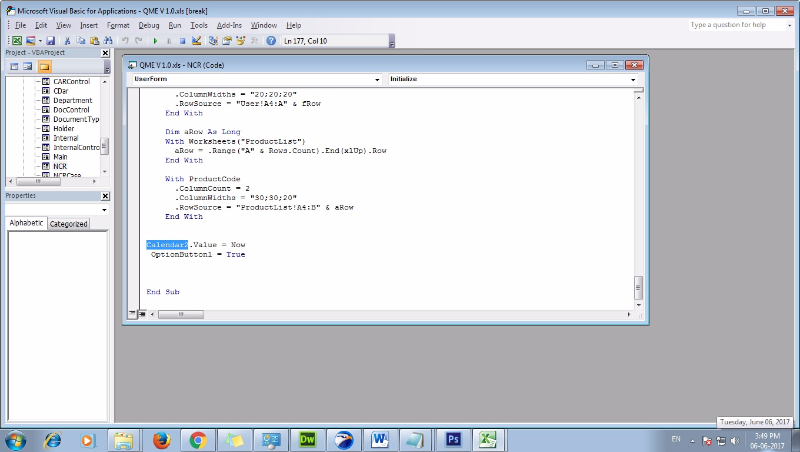
Task: Open Photoshop from the Windows taskbar
Action: point(452,439)
